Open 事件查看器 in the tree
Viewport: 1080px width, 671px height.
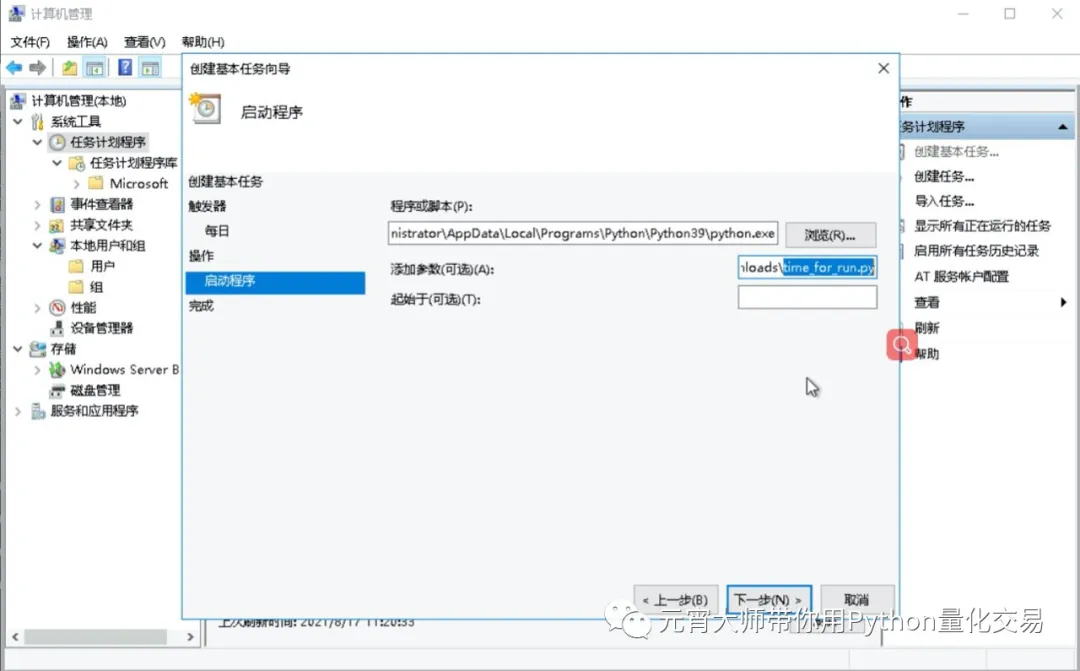101,204
